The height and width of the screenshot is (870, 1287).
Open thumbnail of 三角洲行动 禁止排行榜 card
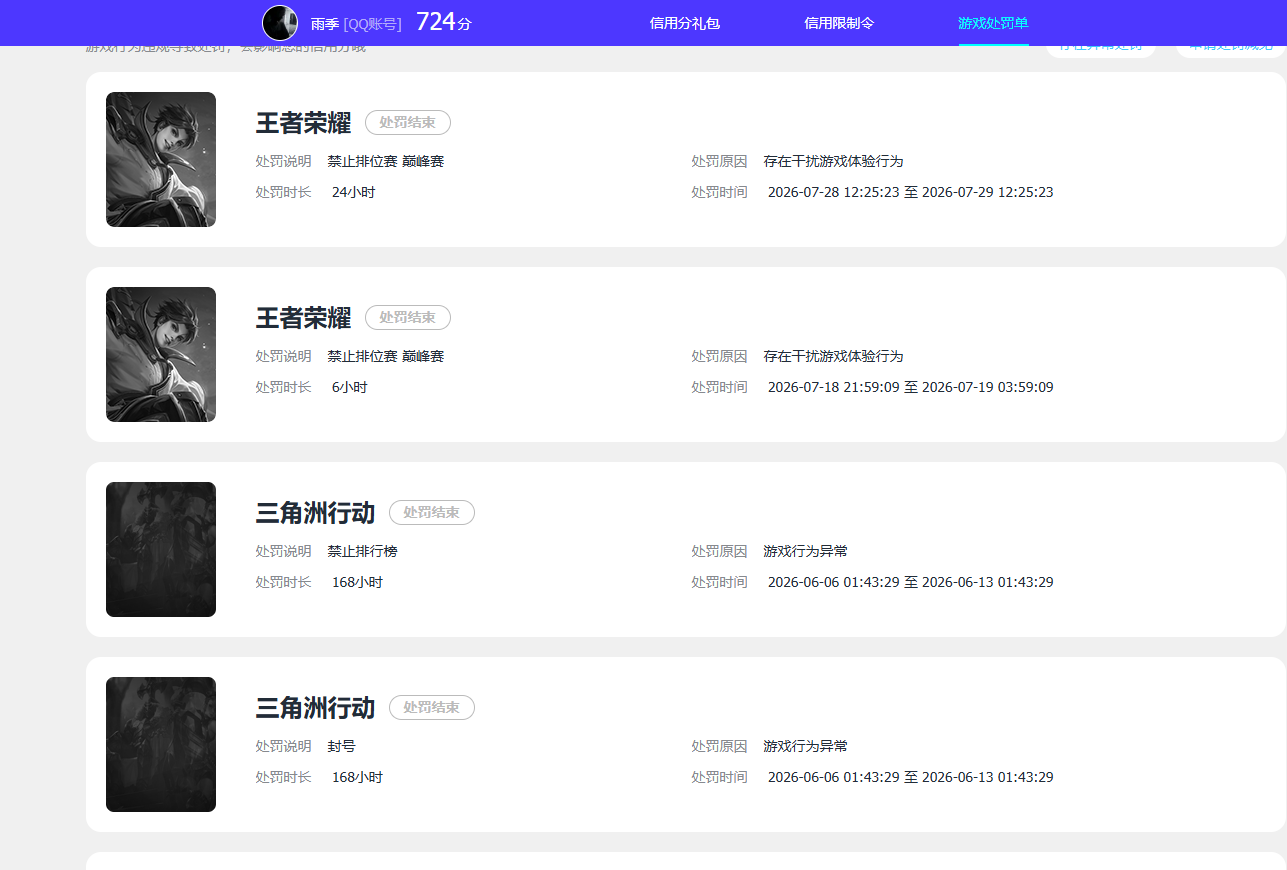coord(161,550)
